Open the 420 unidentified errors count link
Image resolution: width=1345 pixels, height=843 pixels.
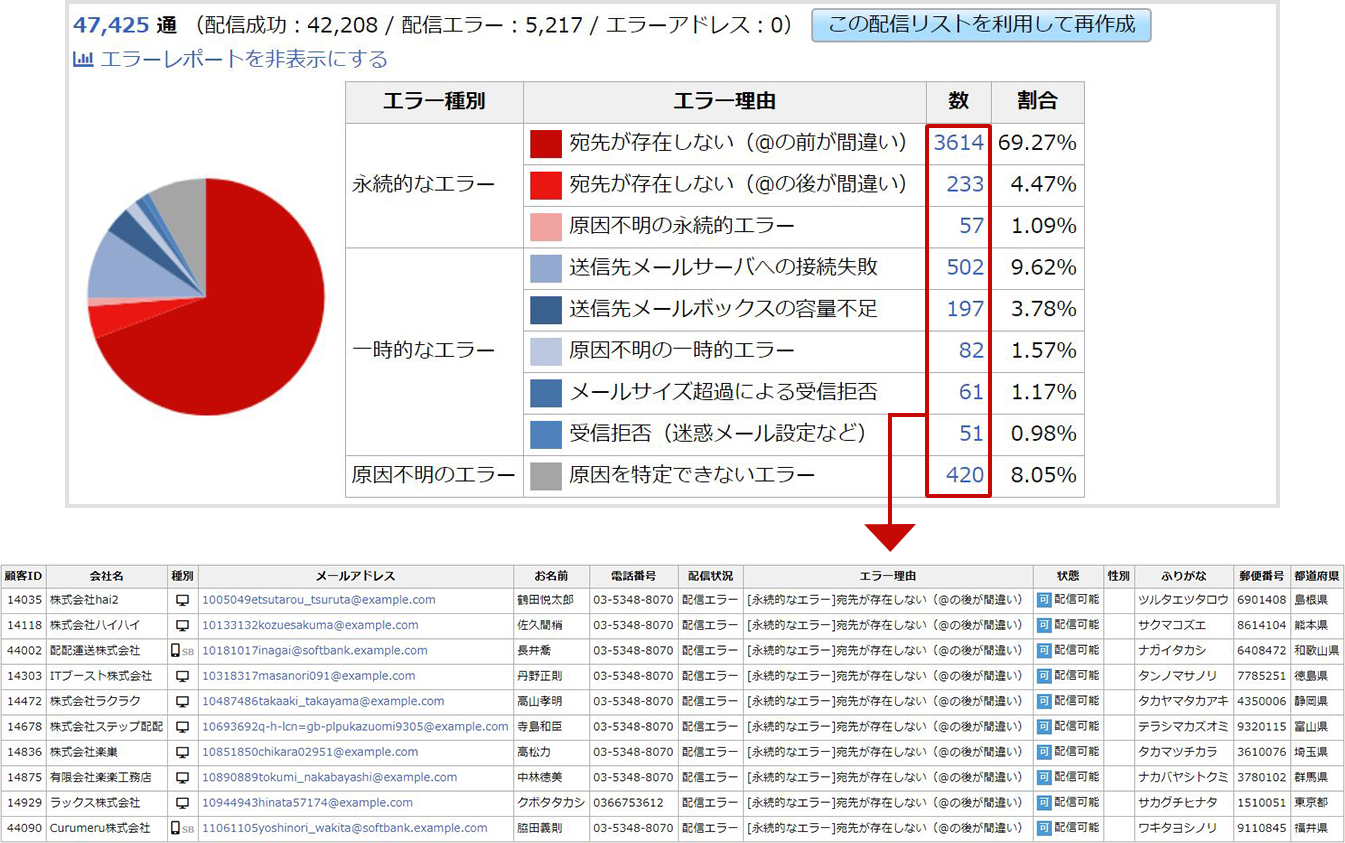[x=965, y=475]
